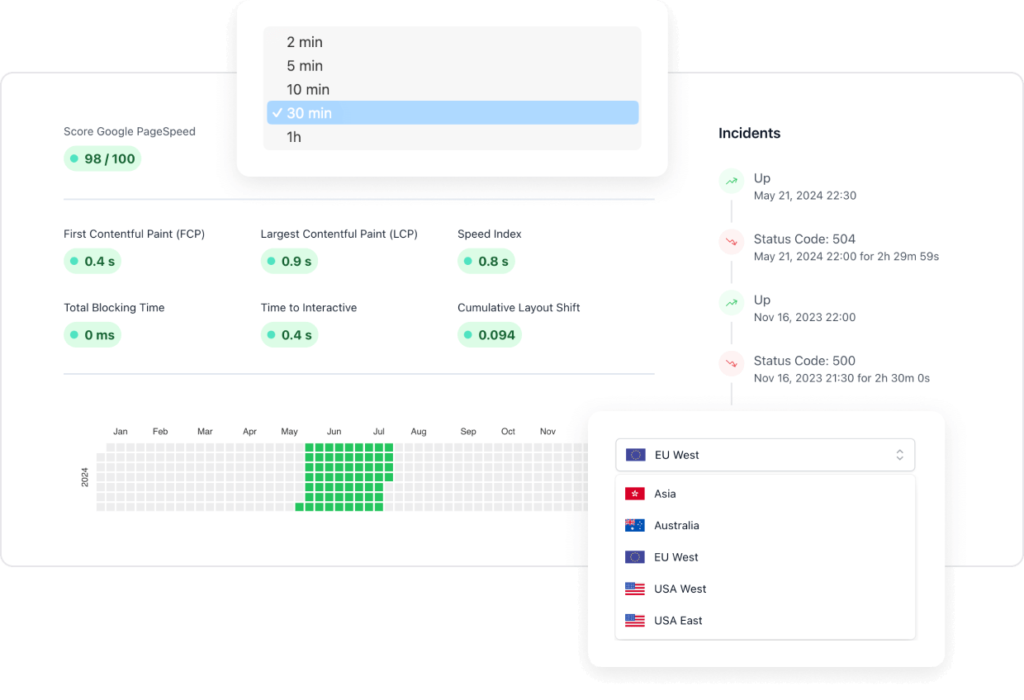This screenshot has height=700, width=1024.
Task: Click a green uptime cell under Jun
Action: coord(333,472)
